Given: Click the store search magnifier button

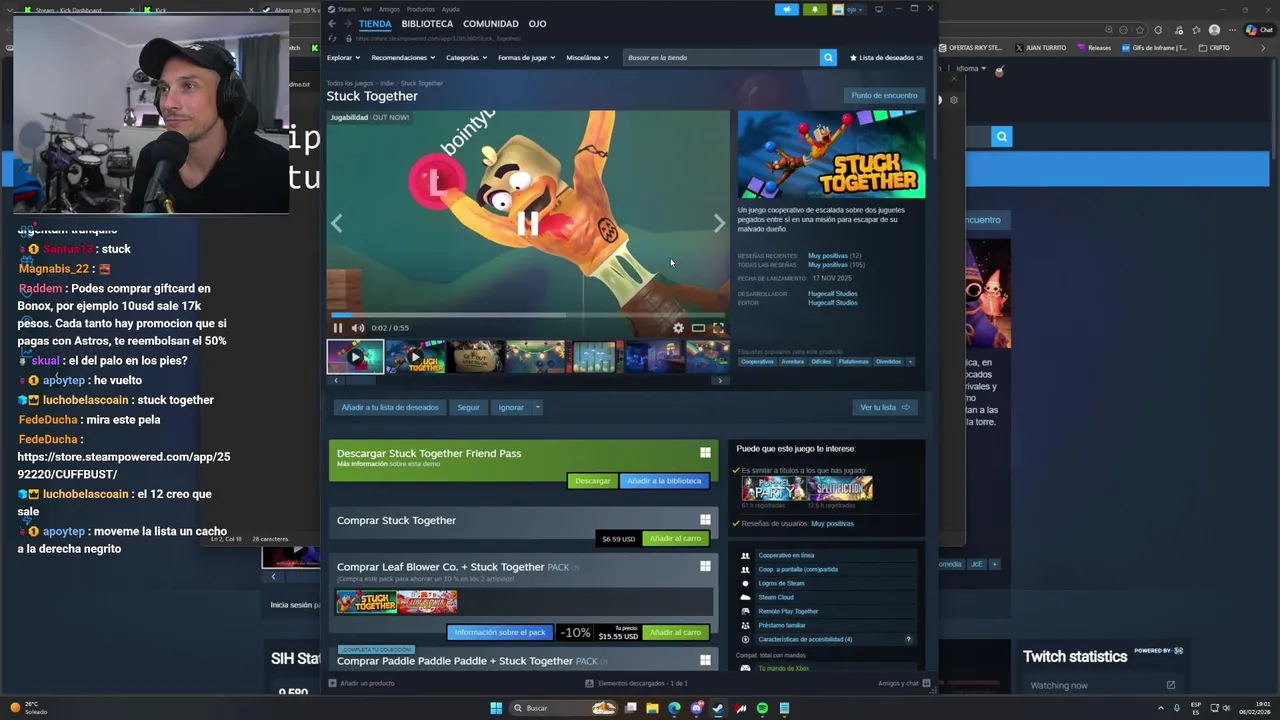Looking at the screenshot, I should pyautogui.click(x=828, y=58).
